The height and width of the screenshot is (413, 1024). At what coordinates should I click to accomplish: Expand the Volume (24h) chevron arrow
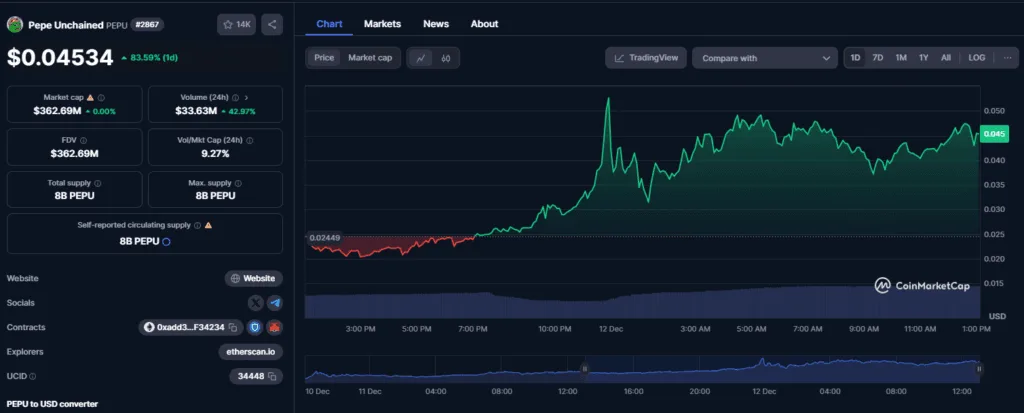click(246, 97)
